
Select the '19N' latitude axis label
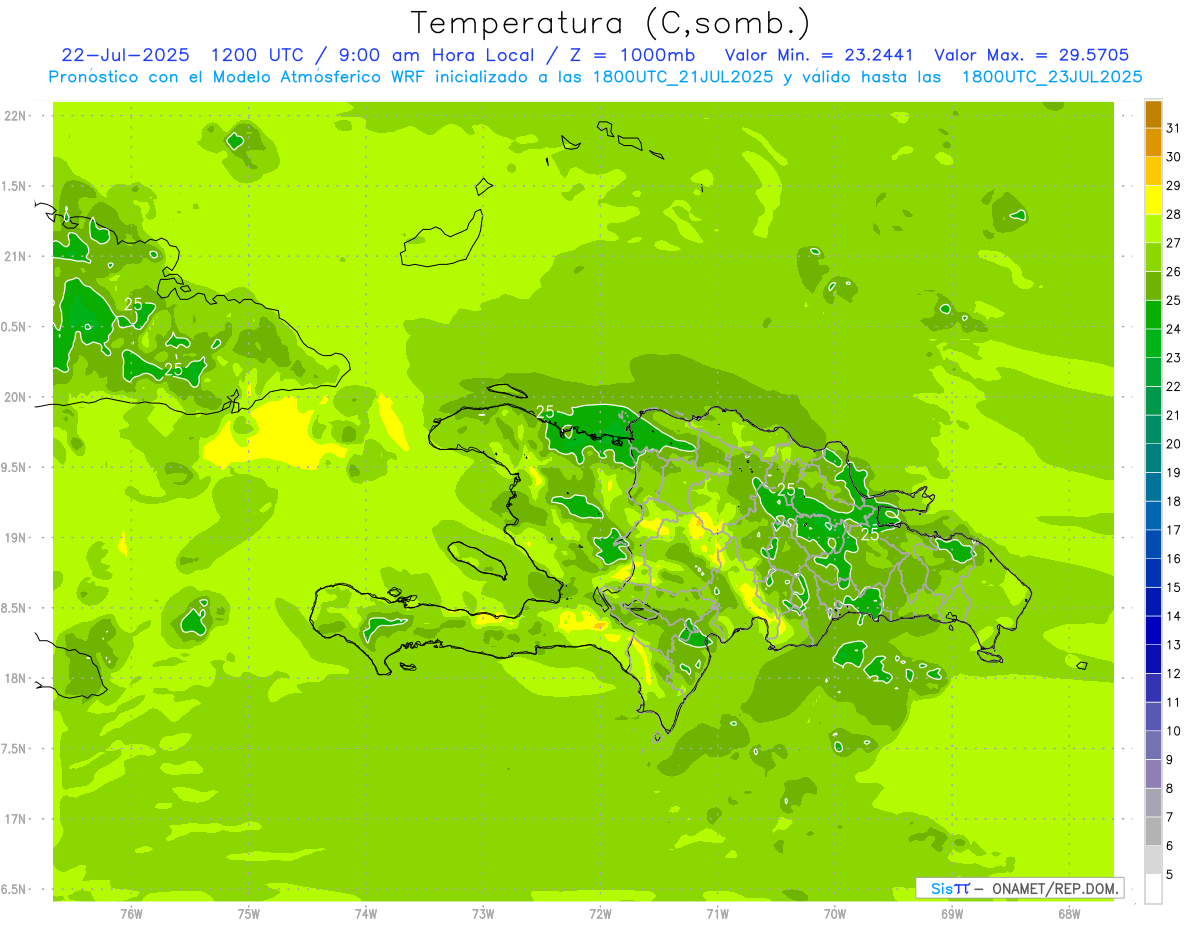15,537
